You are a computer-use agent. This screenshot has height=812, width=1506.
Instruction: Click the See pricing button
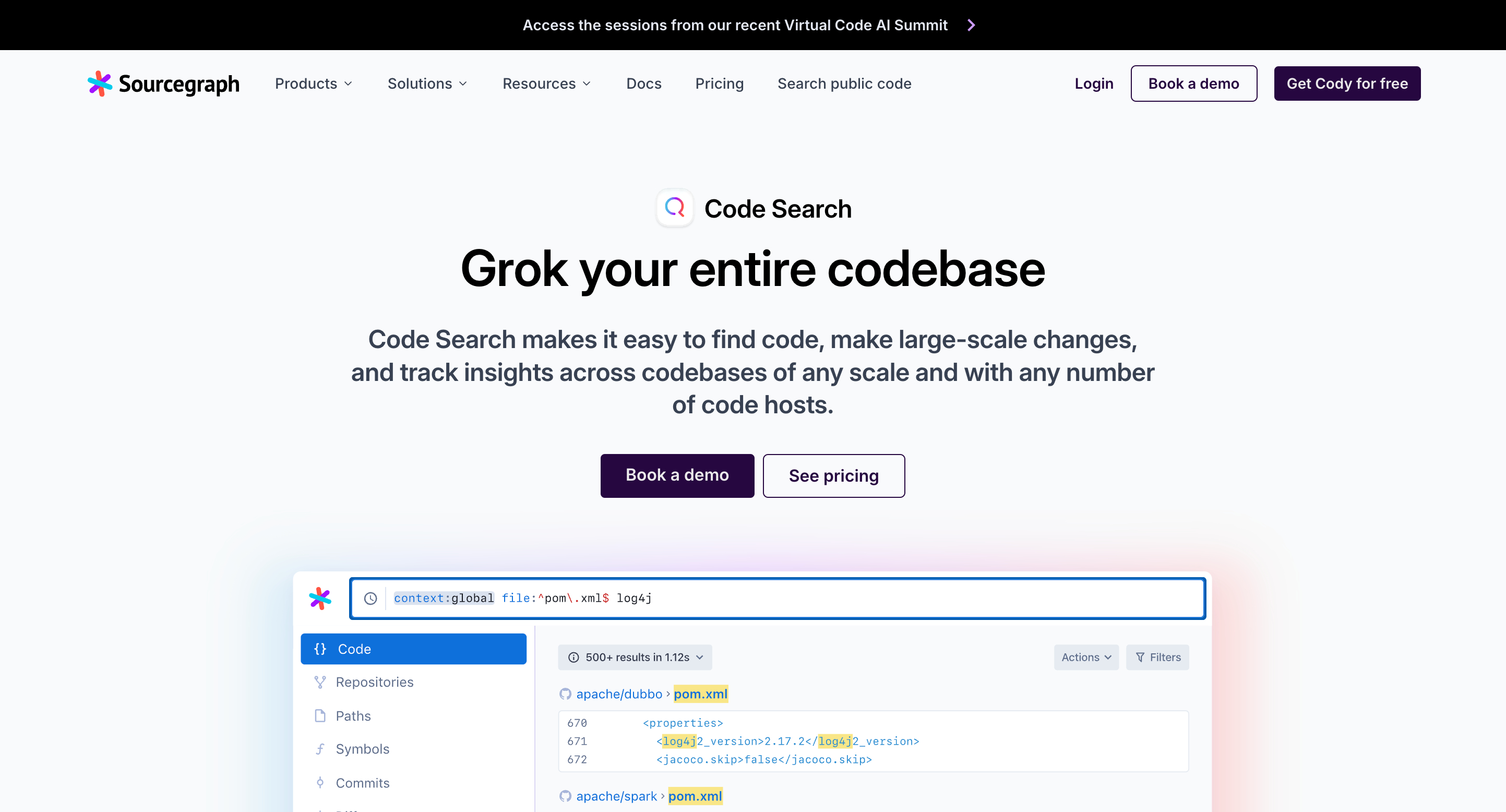[x=834, y=476]
